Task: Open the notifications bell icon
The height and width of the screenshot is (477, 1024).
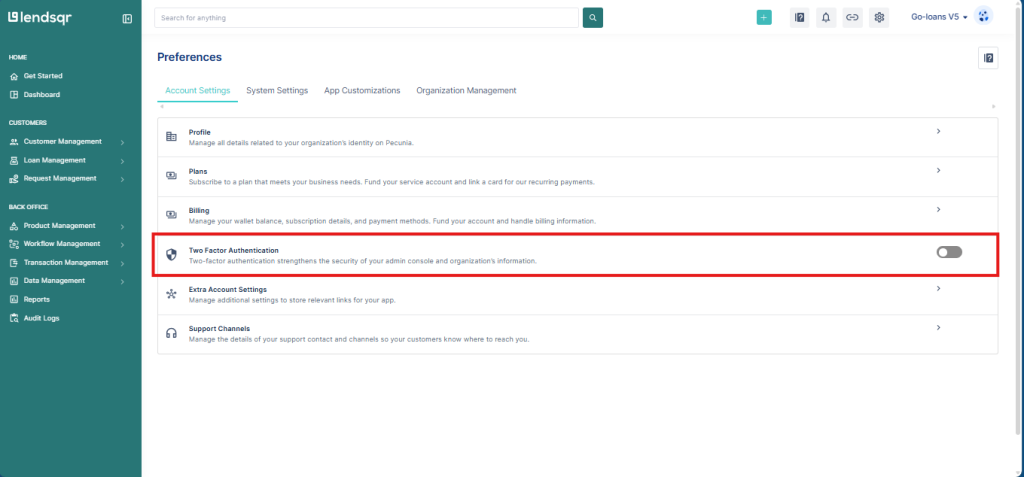Action: coord(826,17)
